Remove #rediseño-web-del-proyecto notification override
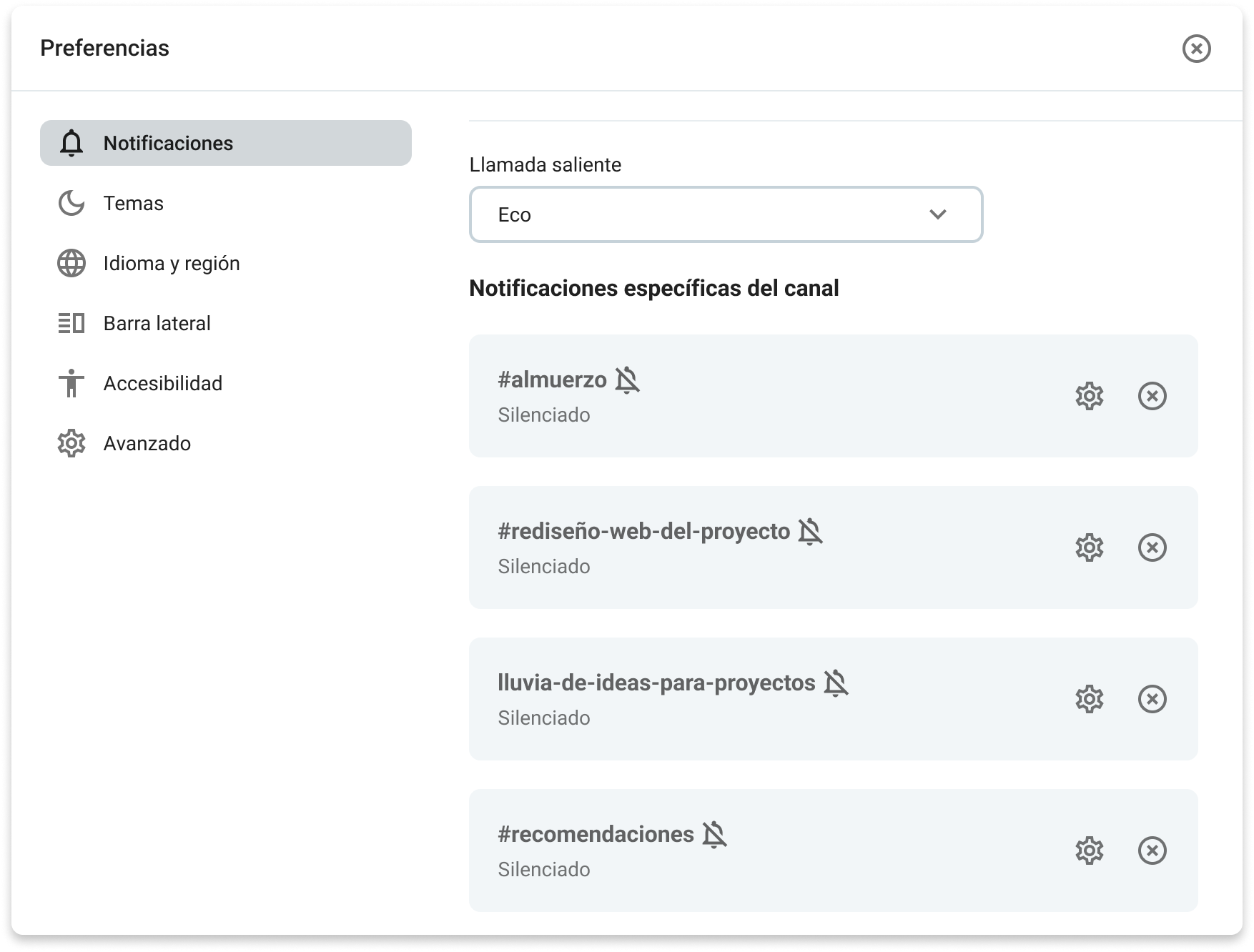Image resolution: width=1254 pixels, height=952 pixels. [1152, 547]
